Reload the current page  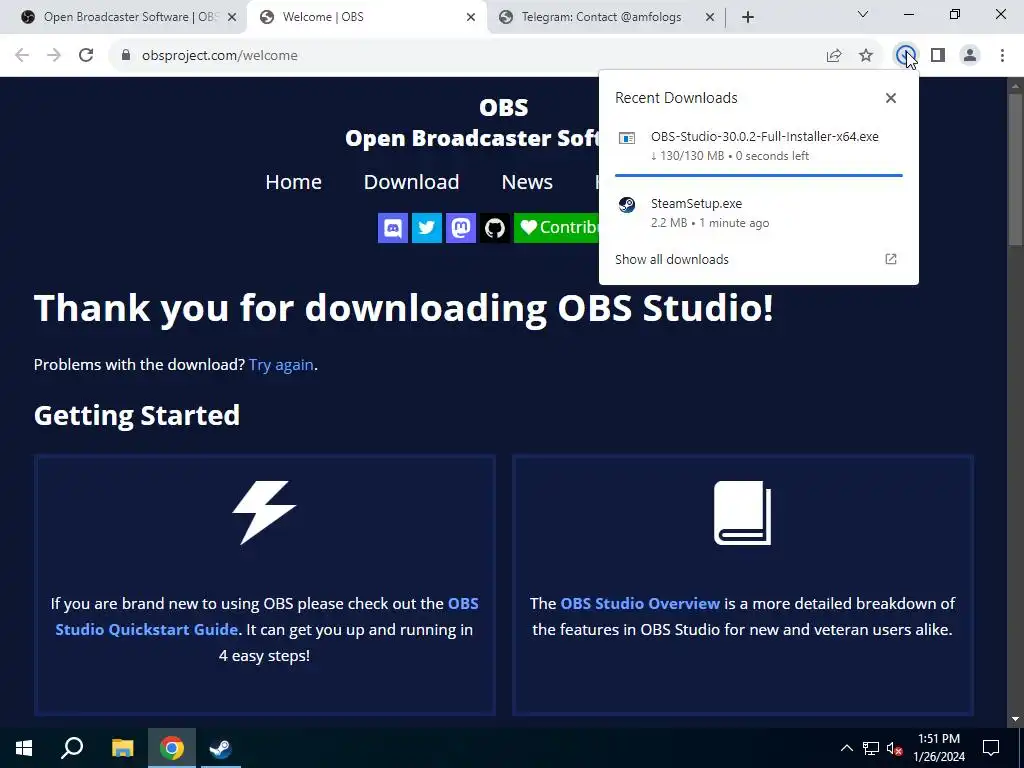(86, 56)
